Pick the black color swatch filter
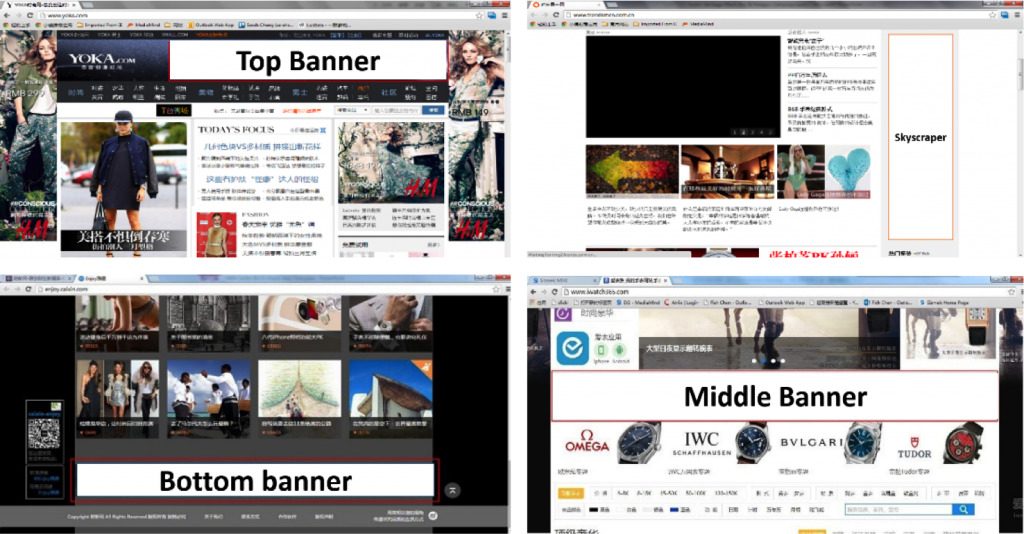Viewport: 1024px width, 534px height. coord(594,510)
